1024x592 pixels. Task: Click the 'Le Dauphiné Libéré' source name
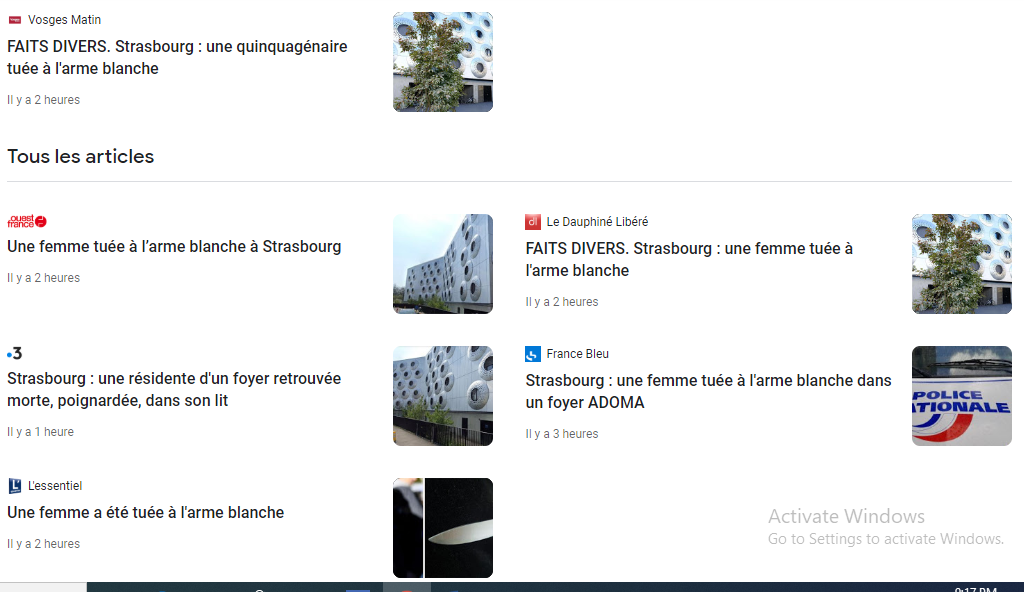pos(597,222)
